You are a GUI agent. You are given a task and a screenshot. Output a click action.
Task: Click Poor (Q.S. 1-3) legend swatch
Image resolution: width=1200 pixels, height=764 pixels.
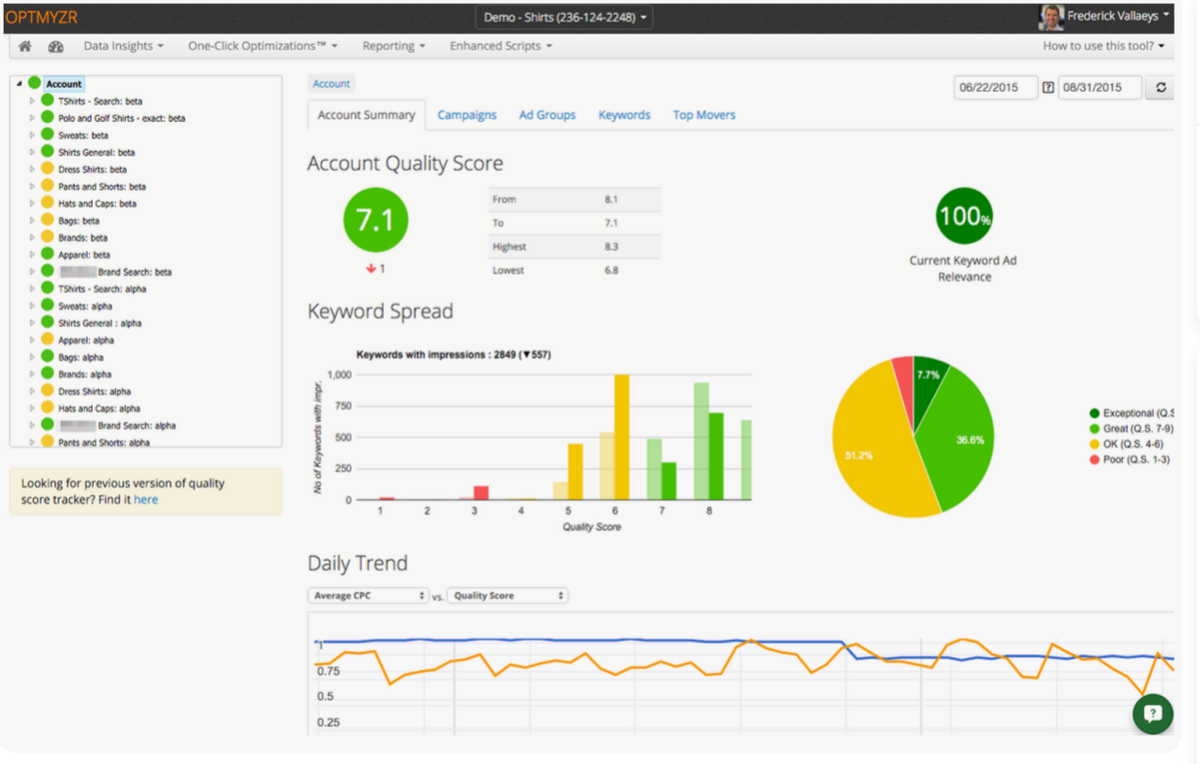point(1095,459)
